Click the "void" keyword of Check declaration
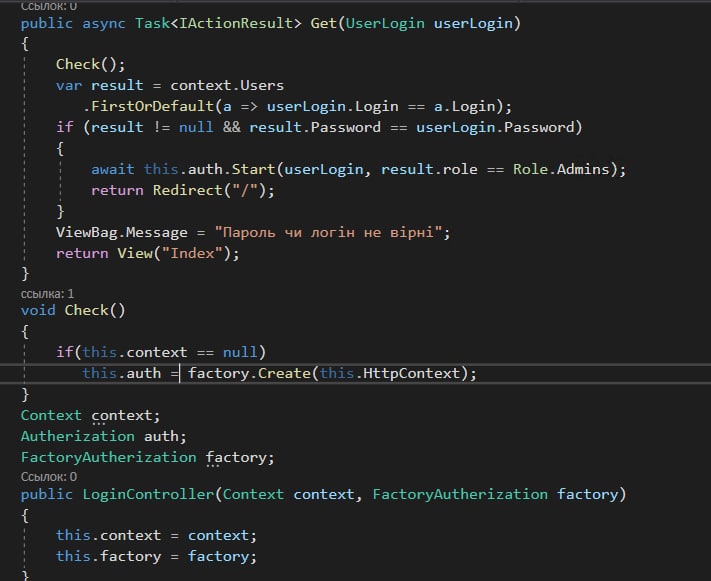 [x=38, y=310]
